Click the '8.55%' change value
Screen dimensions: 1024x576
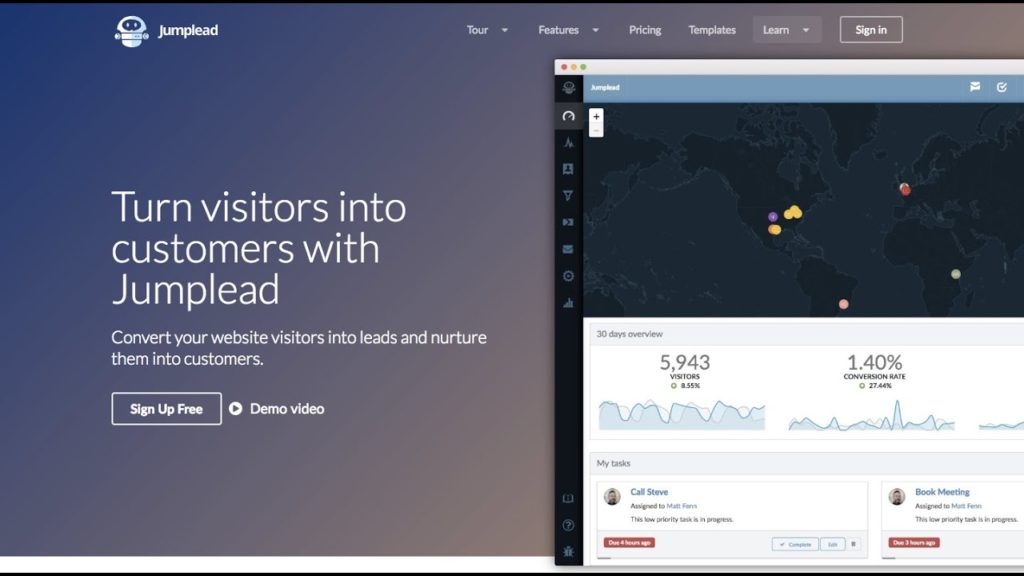(690, 386)
